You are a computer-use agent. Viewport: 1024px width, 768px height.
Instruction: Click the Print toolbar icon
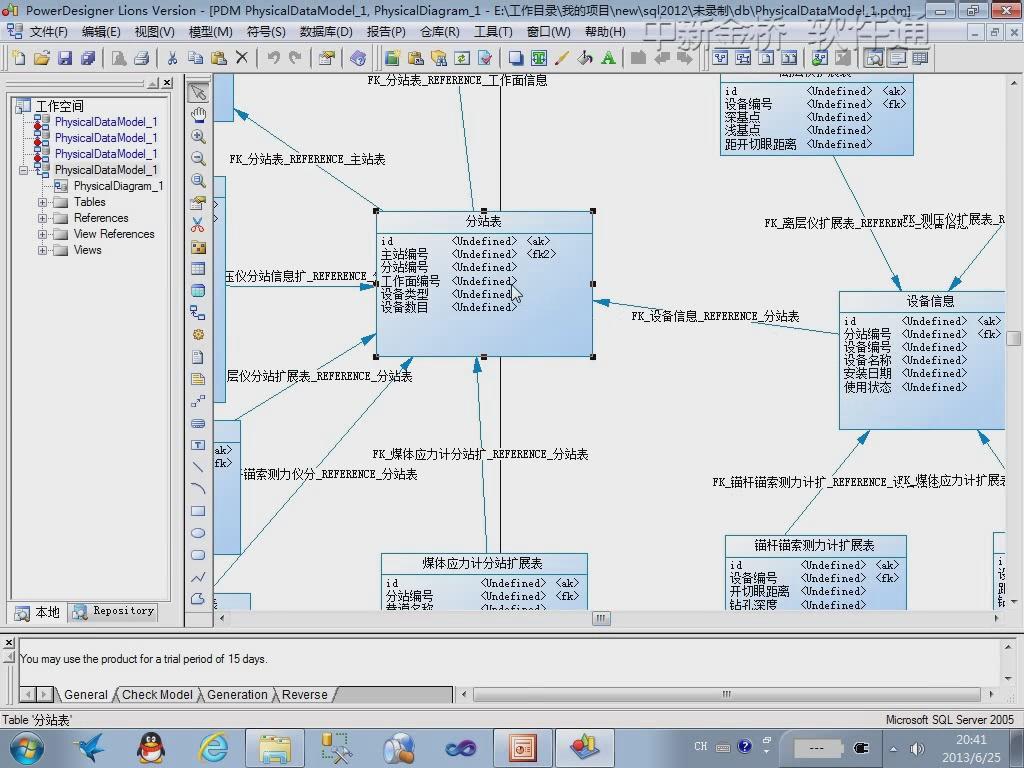142,58
